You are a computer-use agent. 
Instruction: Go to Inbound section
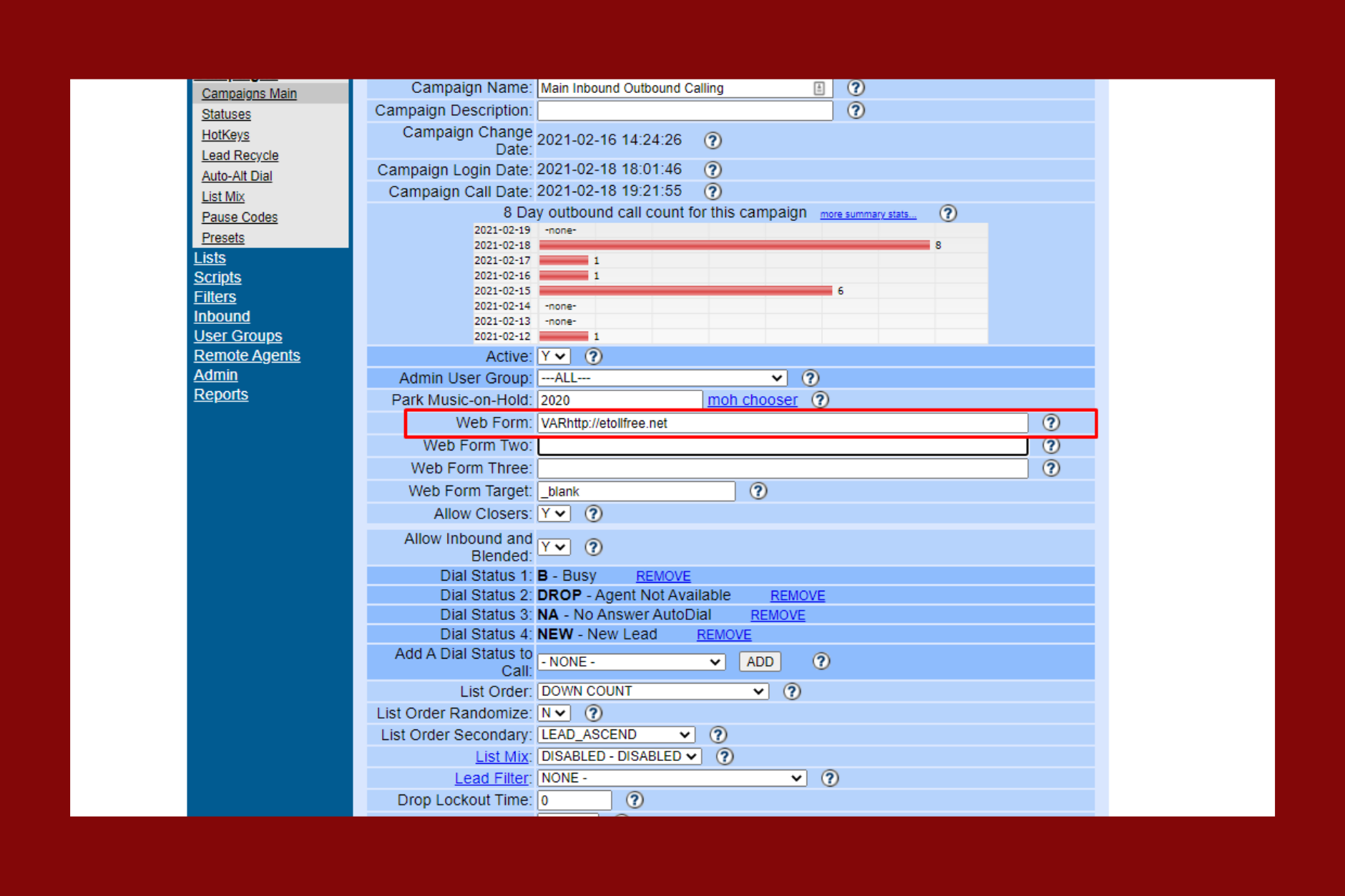pos(222,317)
